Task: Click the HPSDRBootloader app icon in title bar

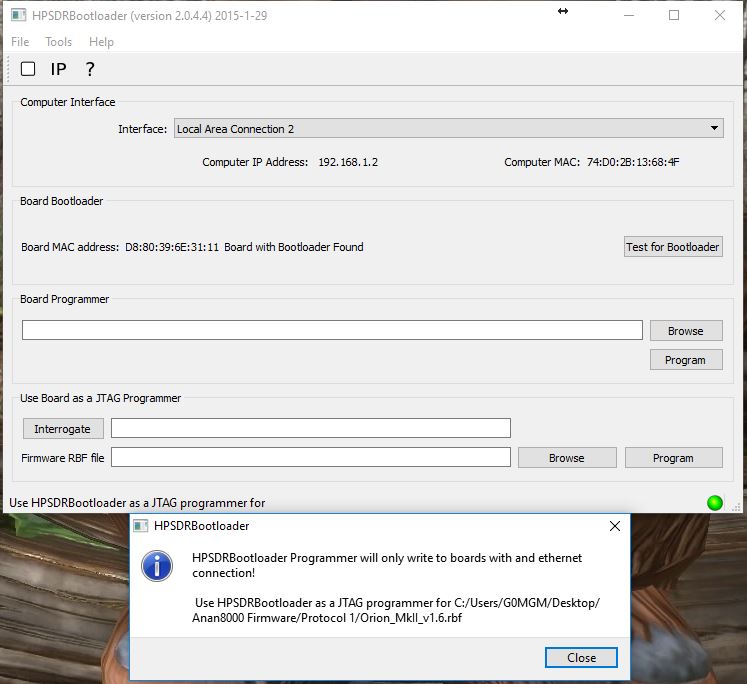Action: click(x=19, y=15)
